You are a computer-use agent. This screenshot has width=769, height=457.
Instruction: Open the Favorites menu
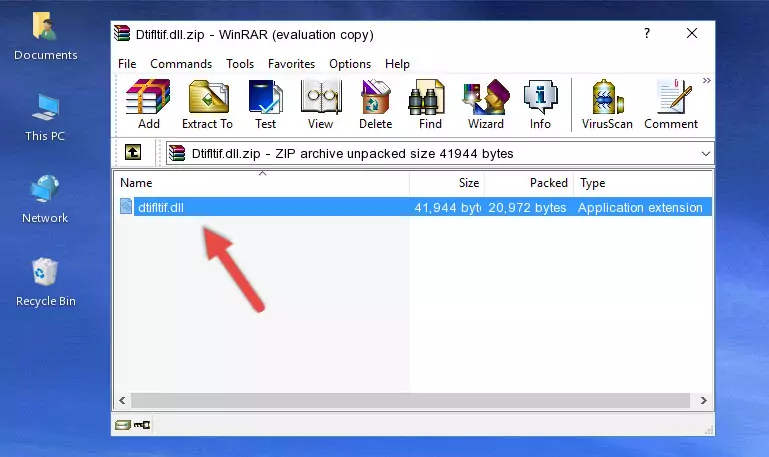pos(291,64)
